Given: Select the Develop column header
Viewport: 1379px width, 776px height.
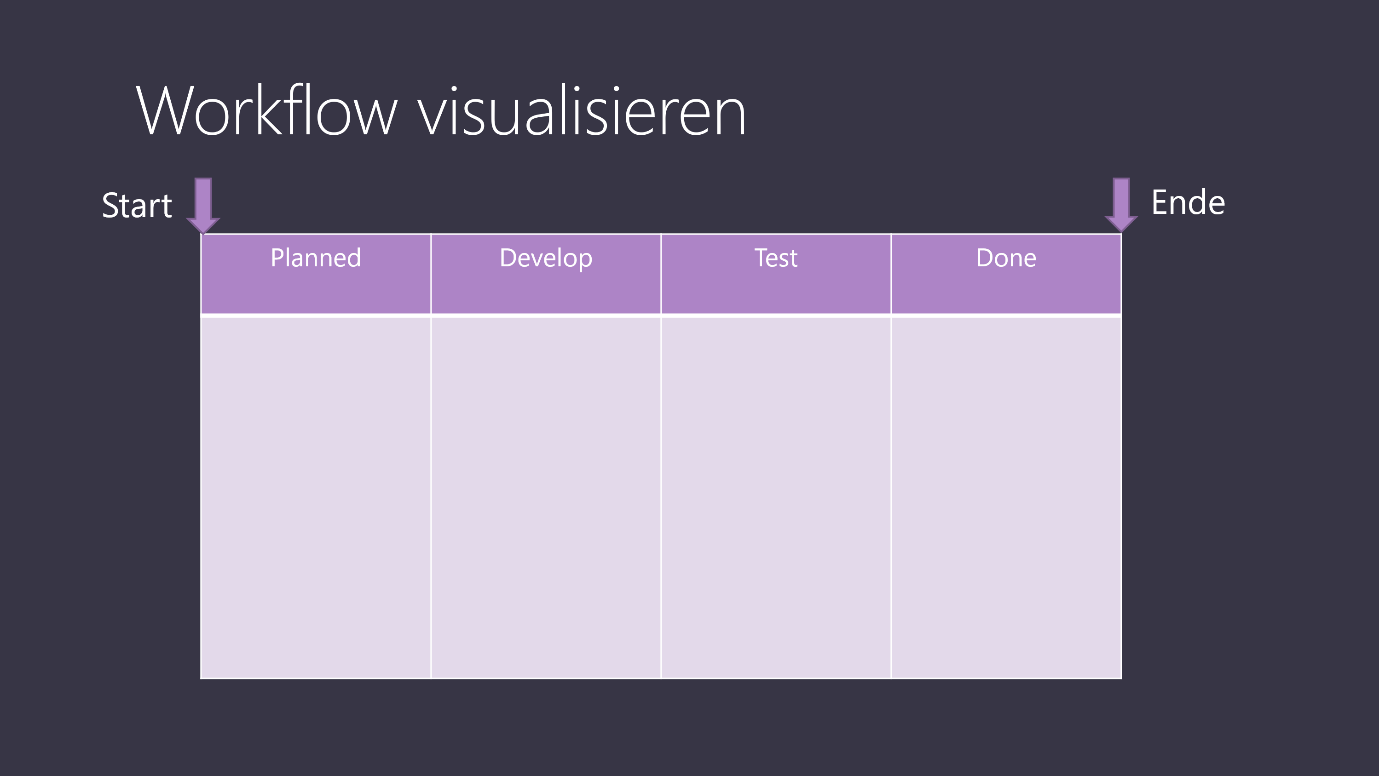Looking at the screenshot, I should pyautogui.click(x=546, y=274).
